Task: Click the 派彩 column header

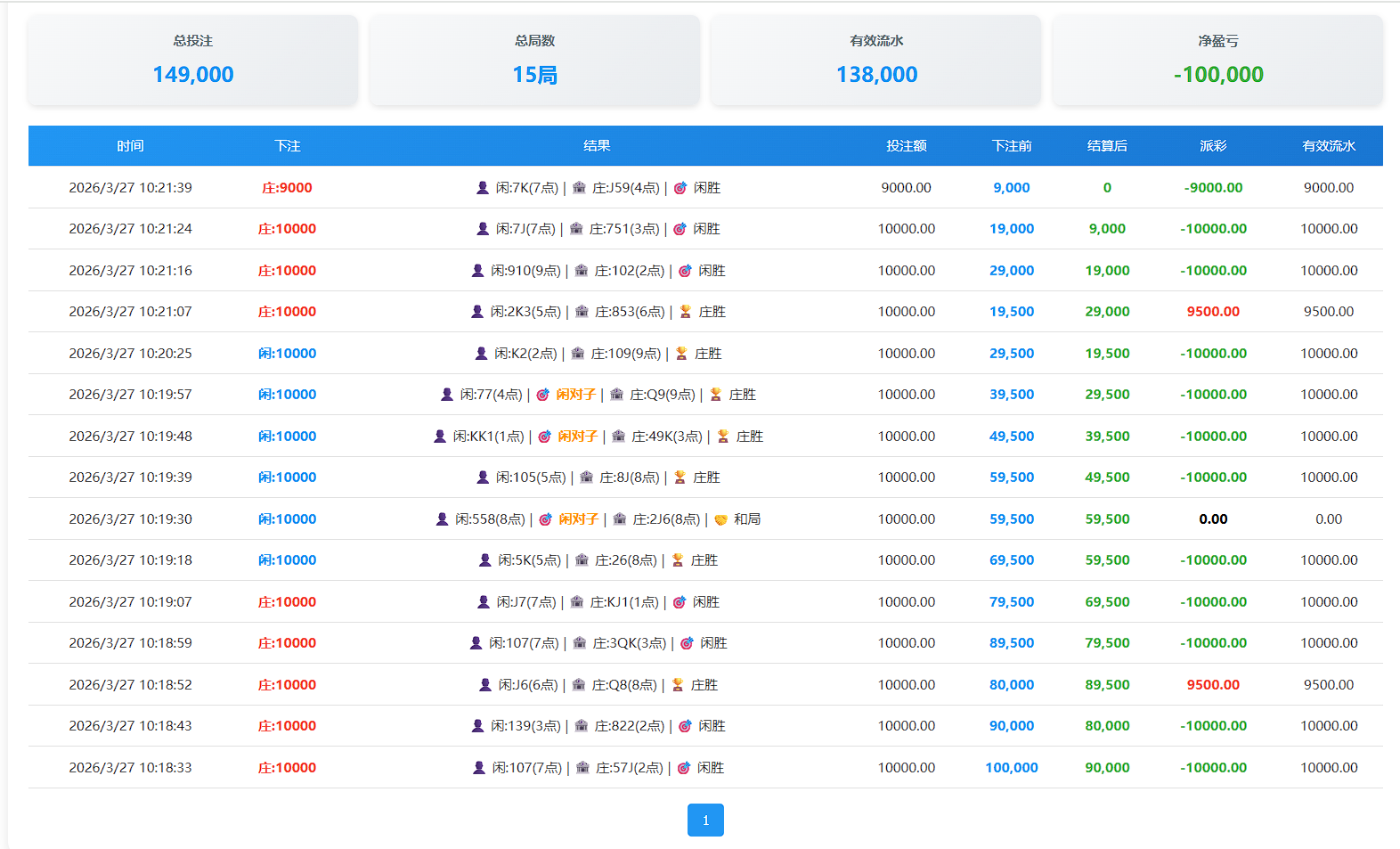Action: click(x=1213, y=146)
